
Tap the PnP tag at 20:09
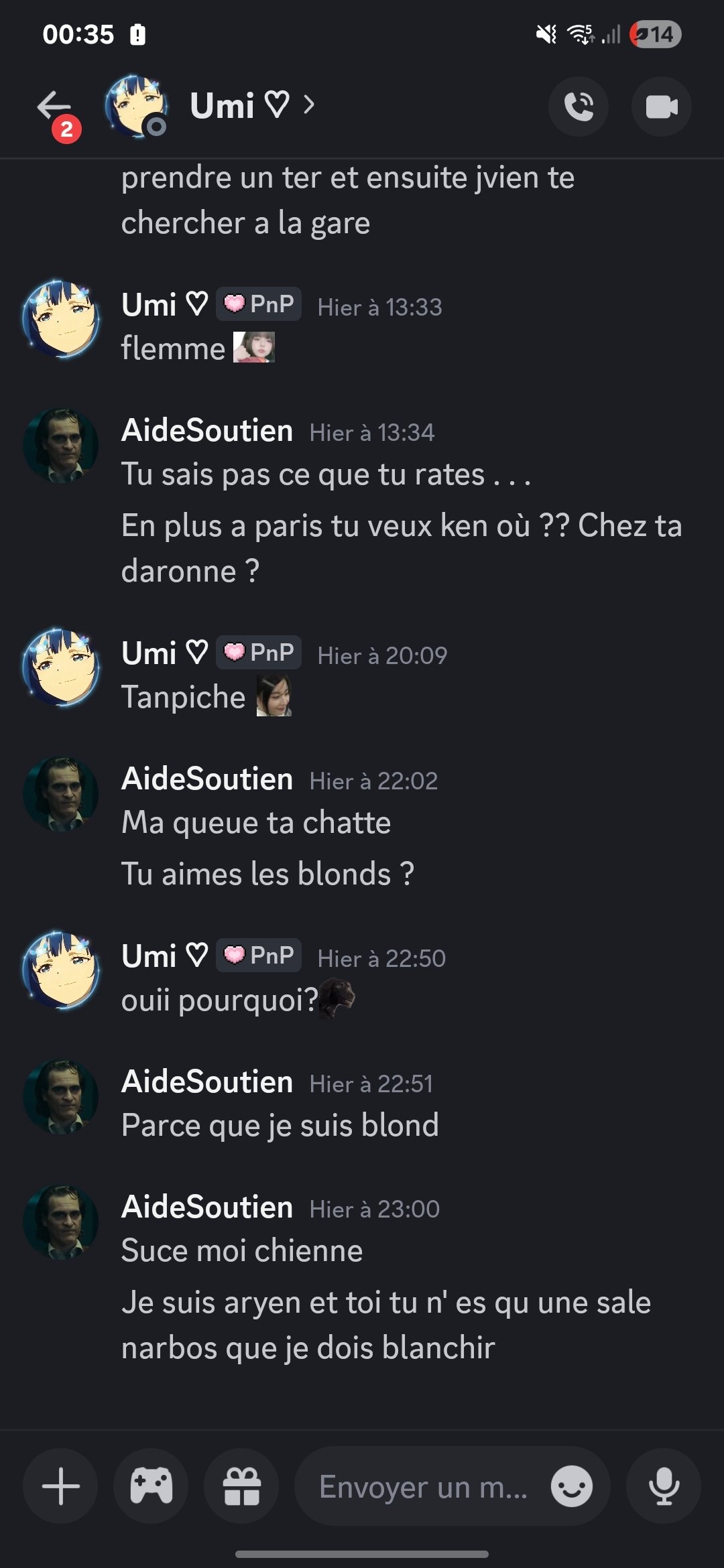point(259,653)
